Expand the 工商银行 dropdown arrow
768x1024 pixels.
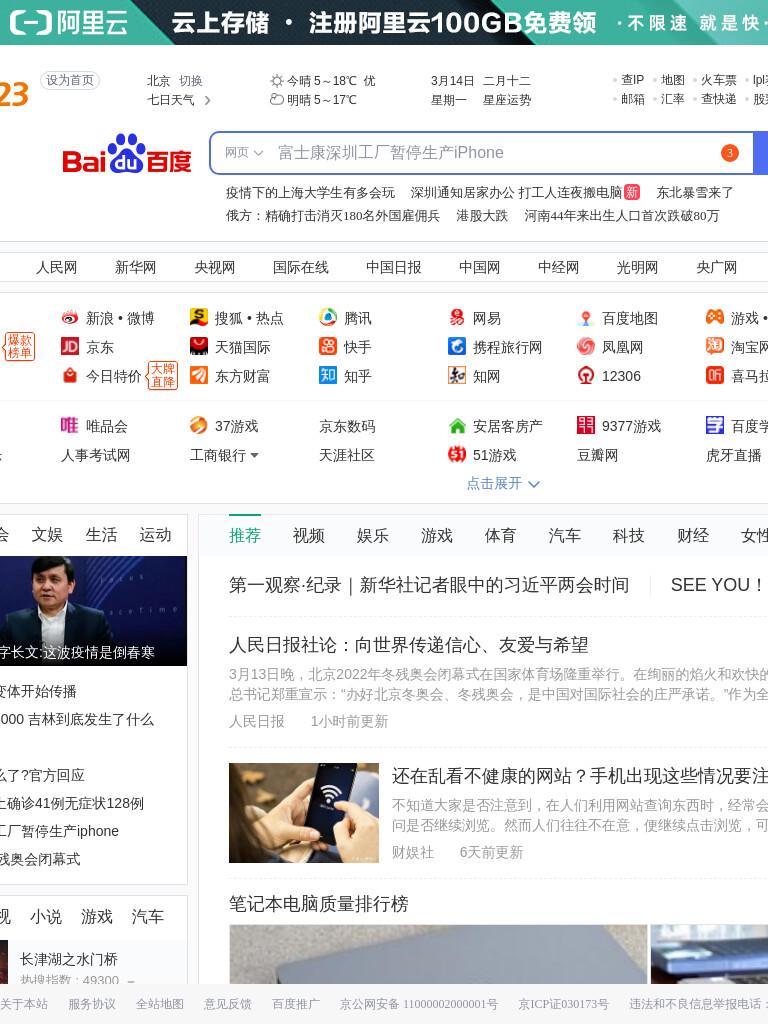255,455
